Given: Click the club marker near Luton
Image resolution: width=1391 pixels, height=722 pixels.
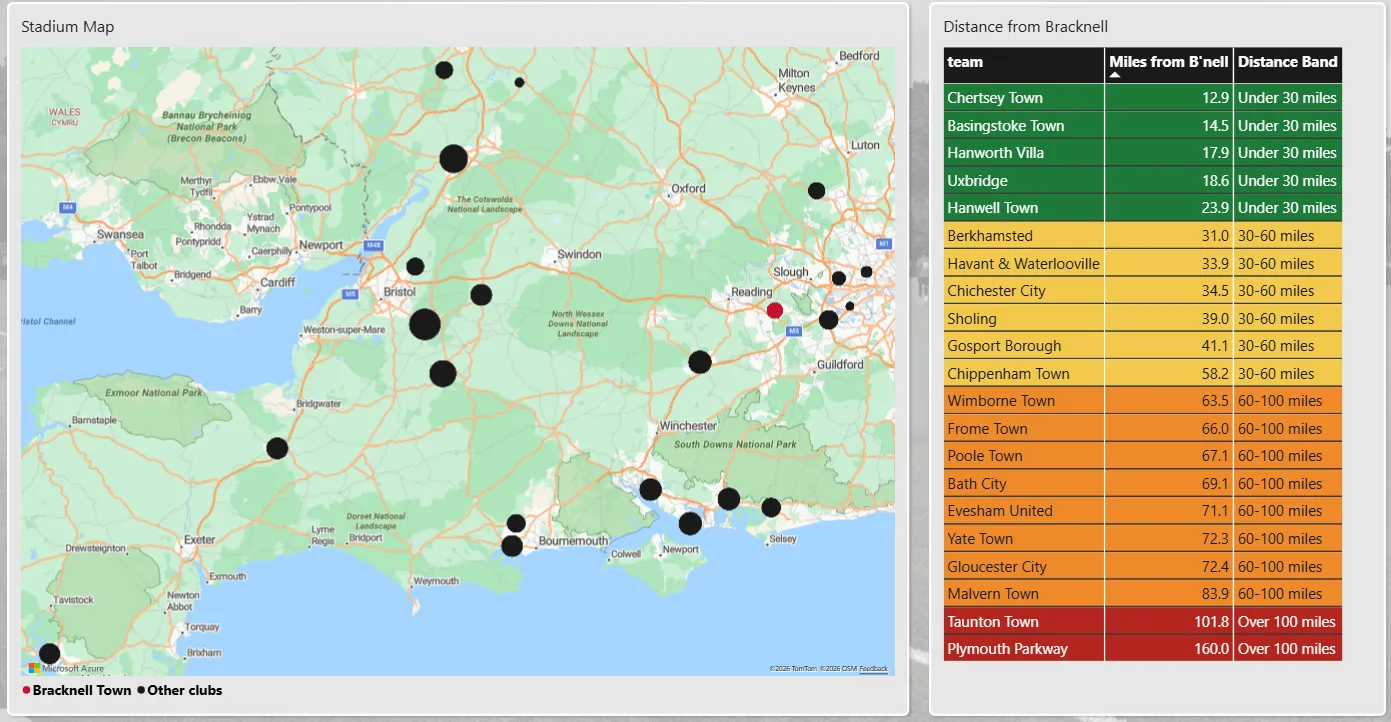Looking at the screenshot, I should [x=816, y=190].
